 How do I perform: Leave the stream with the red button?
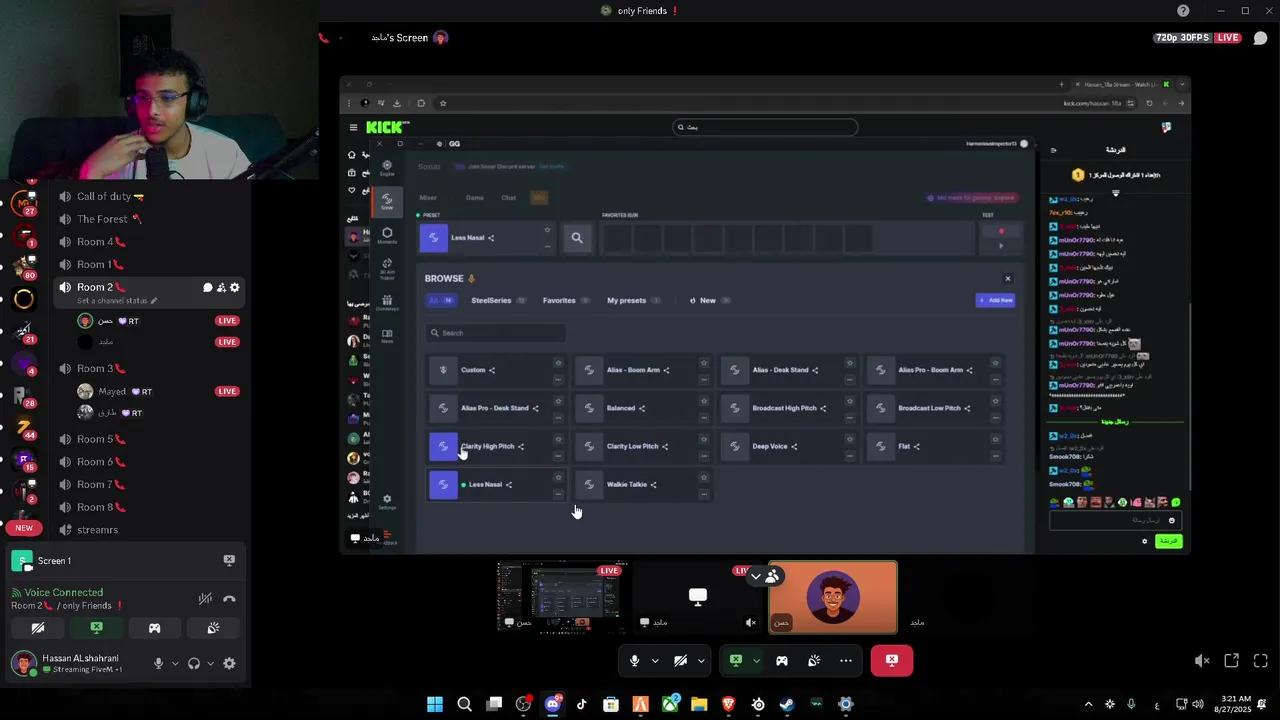click(x=891, y=661)
